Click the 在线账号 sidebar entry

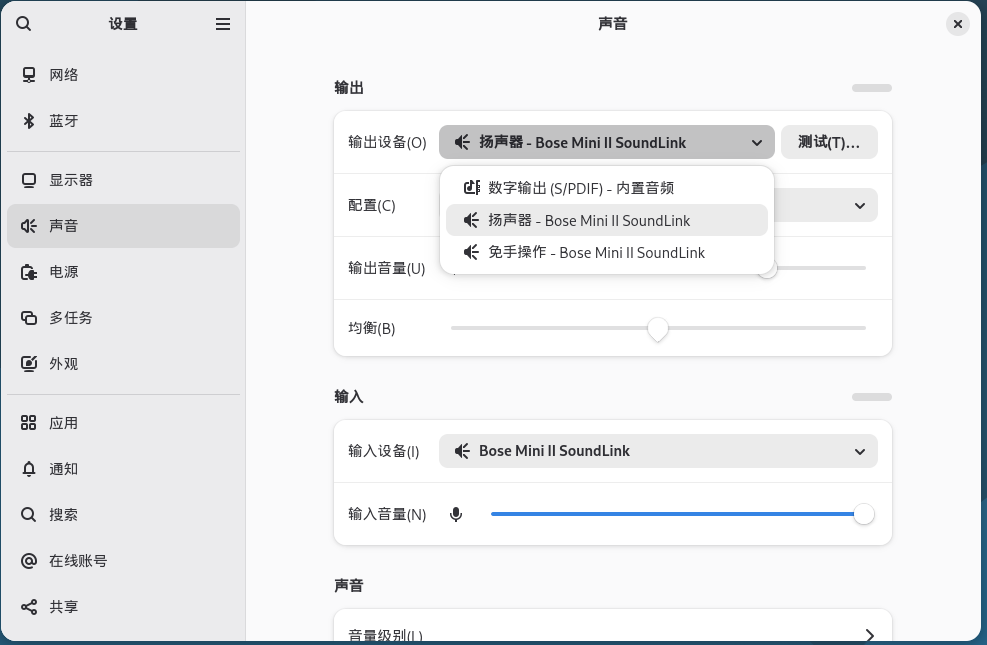click(x=123, y=561)
